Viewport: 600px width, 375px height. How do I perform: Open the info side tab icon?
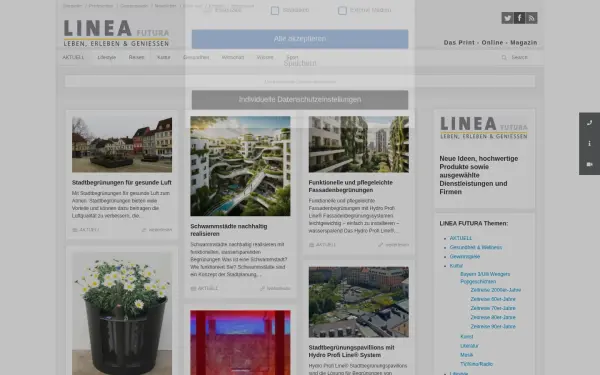[589, 143]
